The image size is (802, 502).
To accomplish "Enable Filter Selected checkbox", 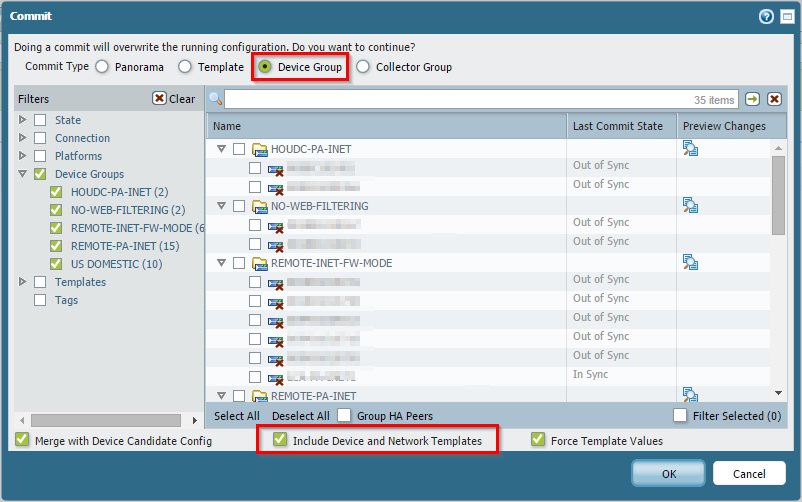I will (680, 415).
